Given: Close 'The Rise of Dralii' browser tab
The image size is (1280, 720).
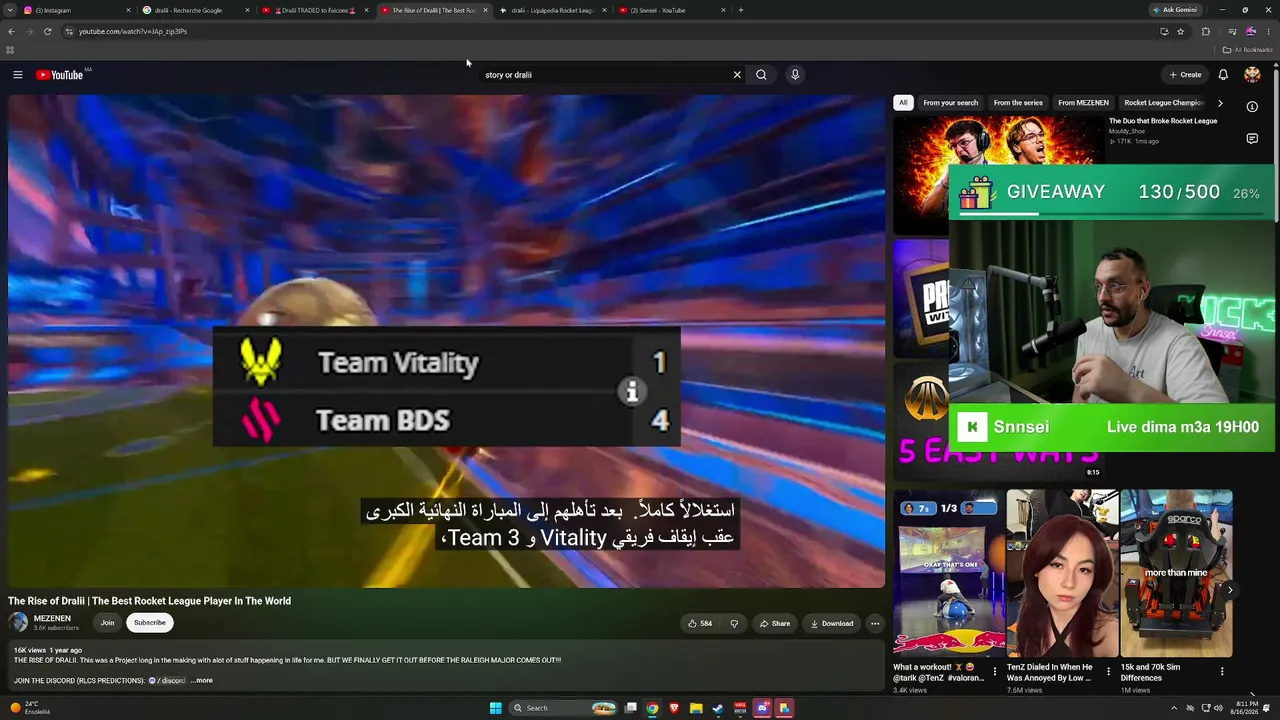Looking at the screenshot, I should click(485, 10).
